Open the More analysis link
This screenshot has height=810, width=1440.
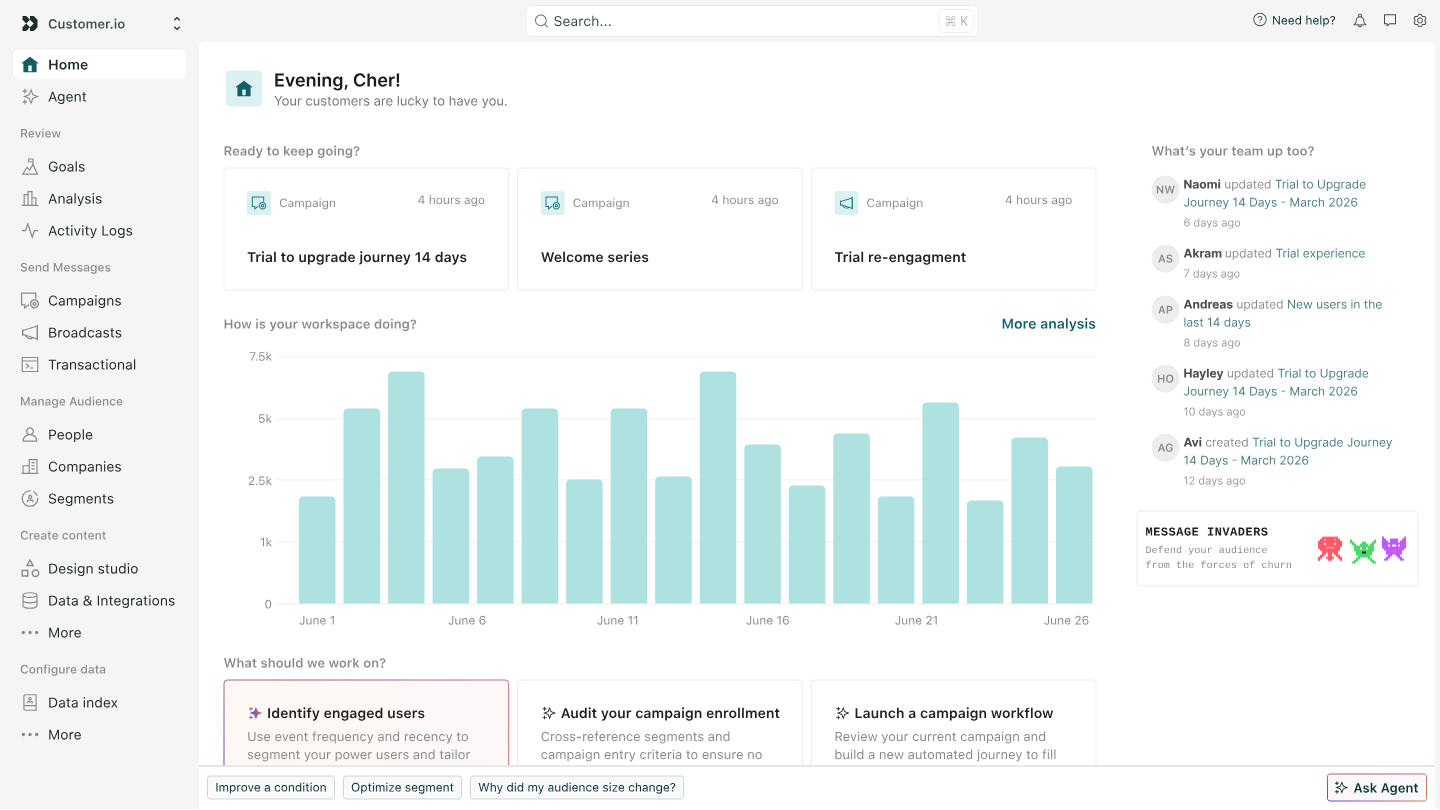tap(1048, 324)
